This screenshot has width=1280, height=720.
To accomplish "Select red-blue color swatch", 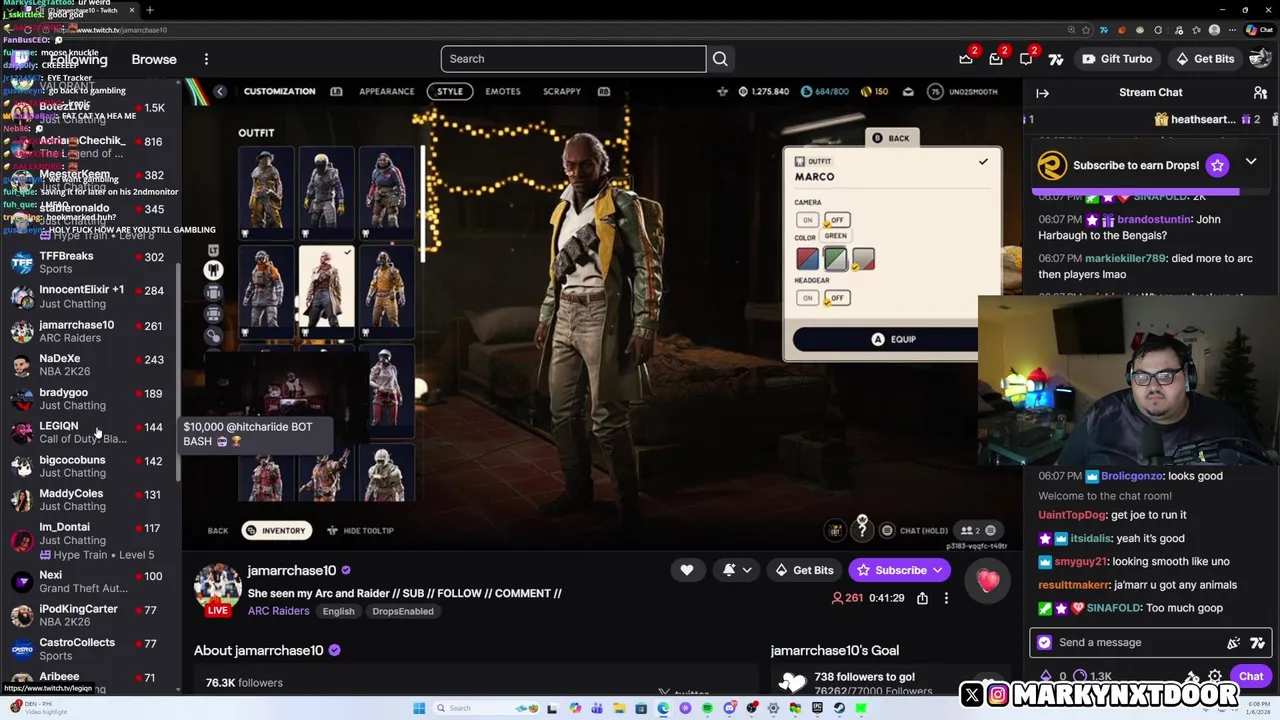I will pyautogui.click(x=807, y=259).
